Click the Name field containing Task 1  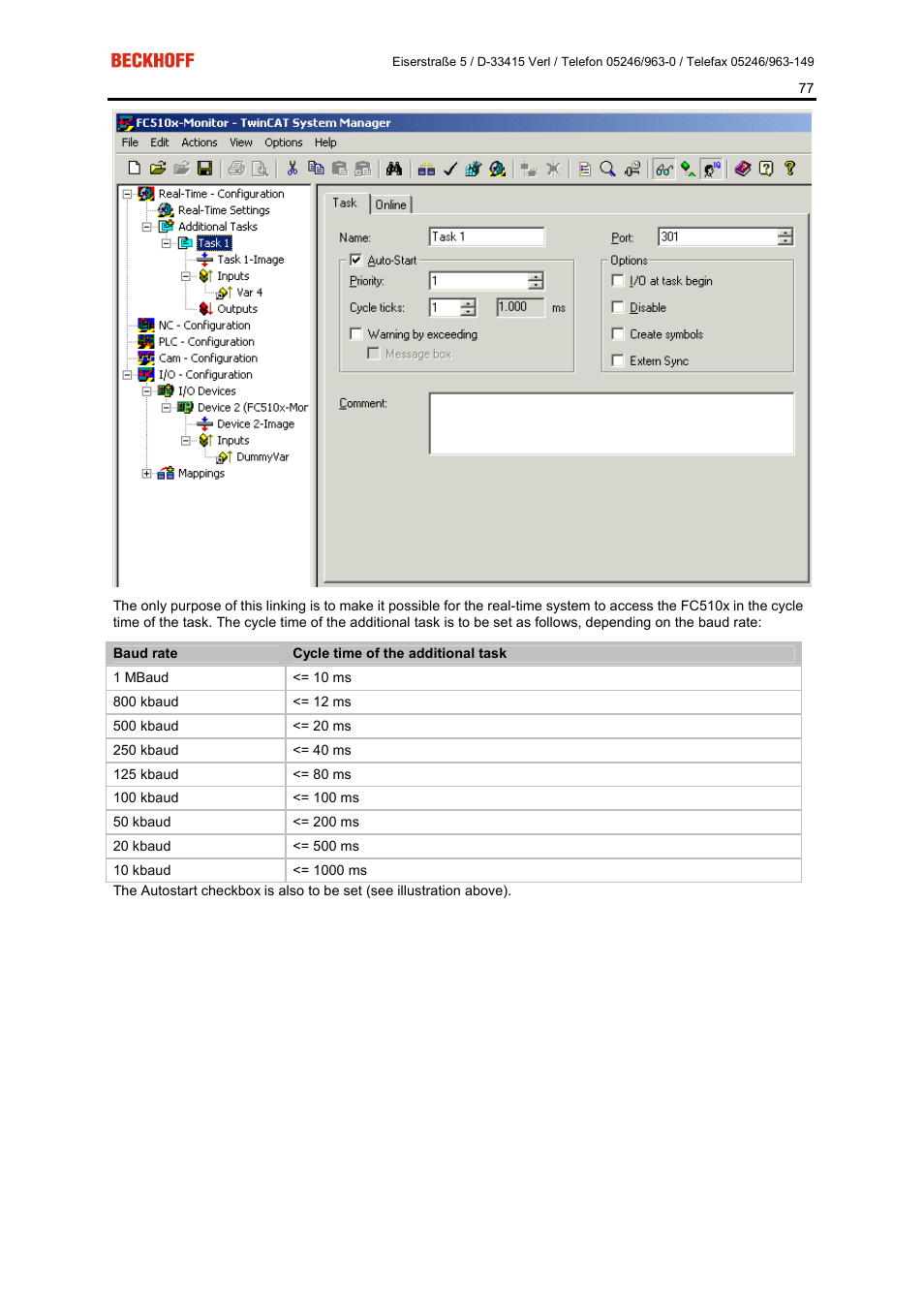(x=486, y=236)
